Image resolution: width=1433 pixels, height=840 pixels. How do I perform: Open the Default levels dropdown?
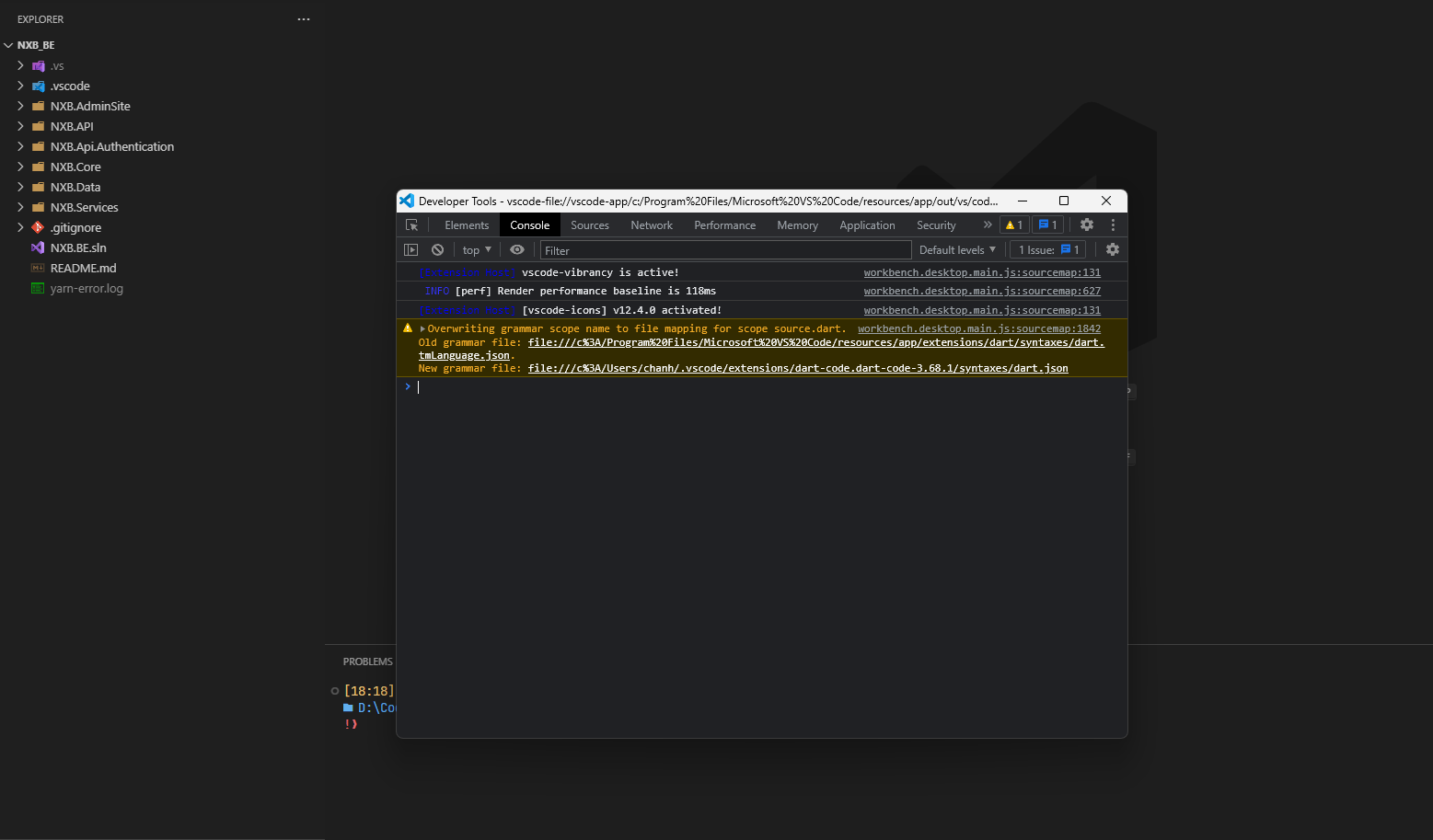(x=956, y=249)
